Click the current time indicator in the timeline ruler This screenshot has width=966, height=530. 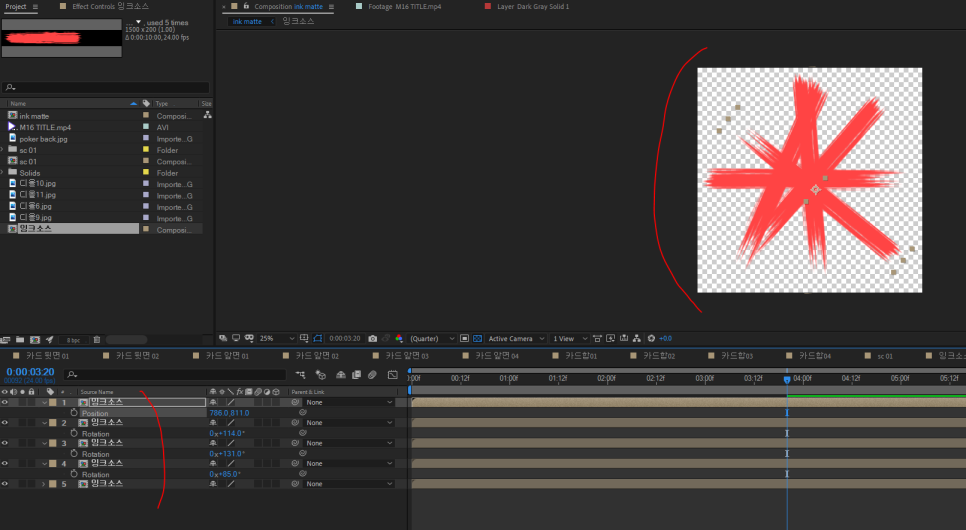[x=787, y=380]
